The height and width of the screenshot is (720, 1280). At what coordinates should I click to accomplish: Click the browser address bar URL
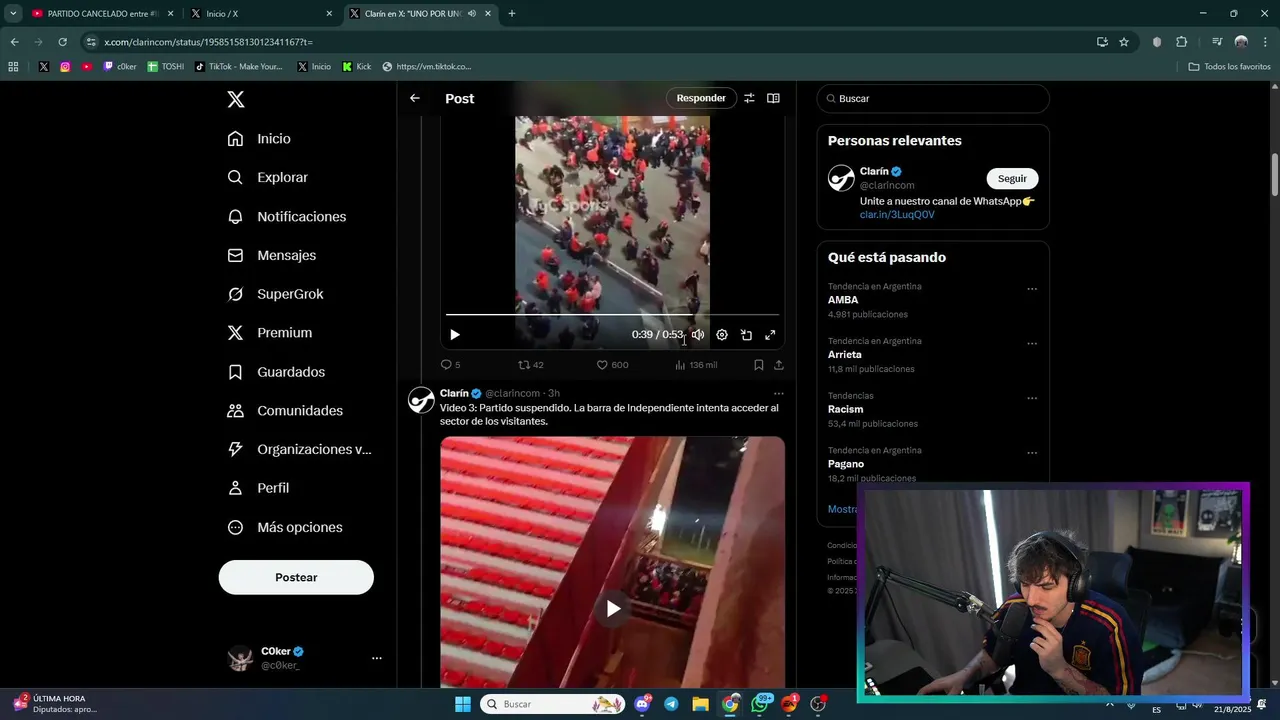(209, 42)
